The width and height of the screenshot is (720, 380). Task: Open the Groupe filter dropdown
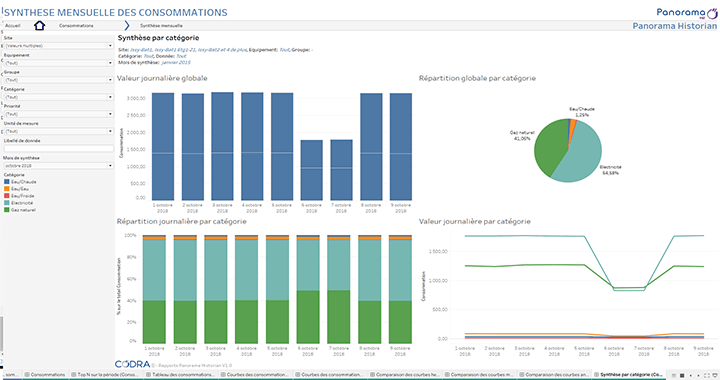pos(58,80)
